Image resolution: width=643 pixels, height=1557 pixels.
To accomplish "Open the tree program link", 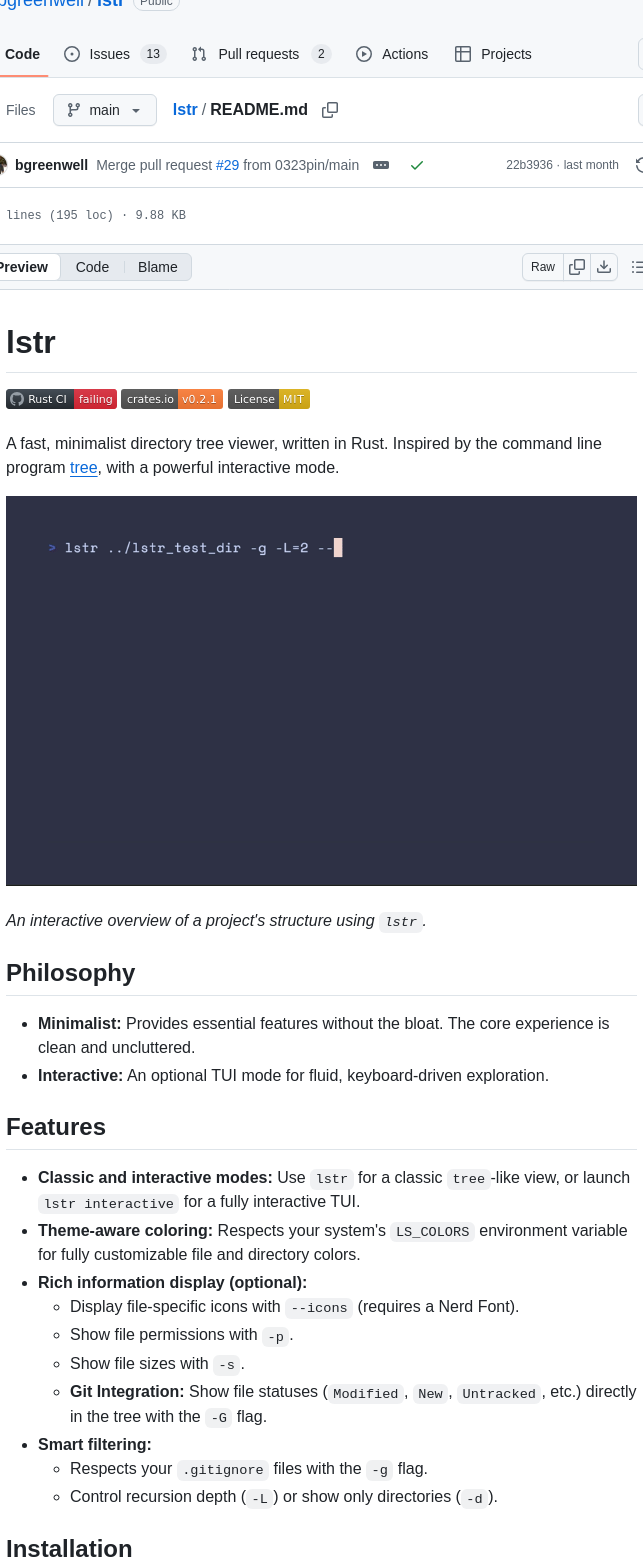I will click(x=83, y=468).
